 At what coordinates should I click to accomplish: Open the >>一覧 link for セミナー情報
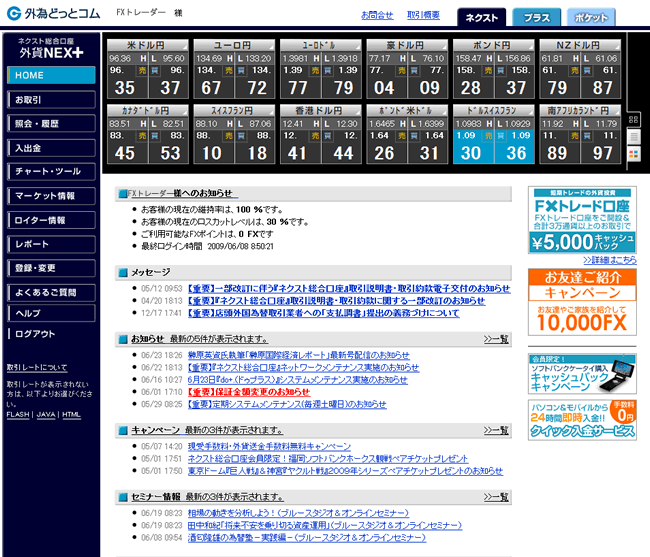(x=496, y=497)
